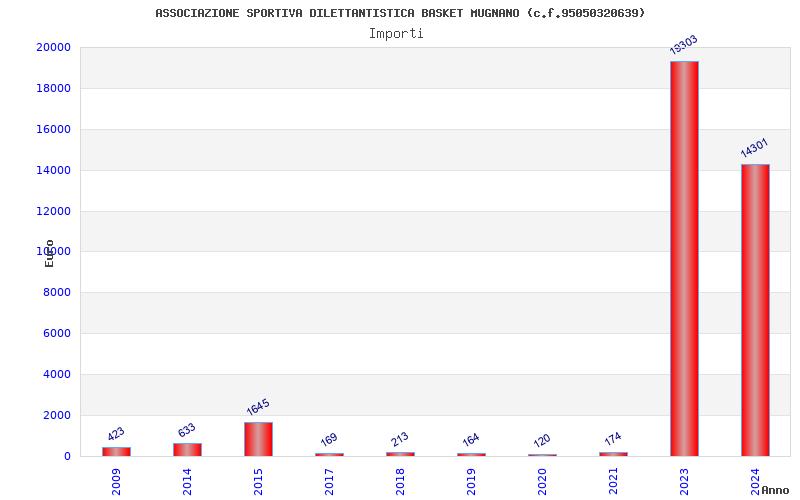
Task: Click the value label 423
Action: pyautogui.click(x=116, y=434)
